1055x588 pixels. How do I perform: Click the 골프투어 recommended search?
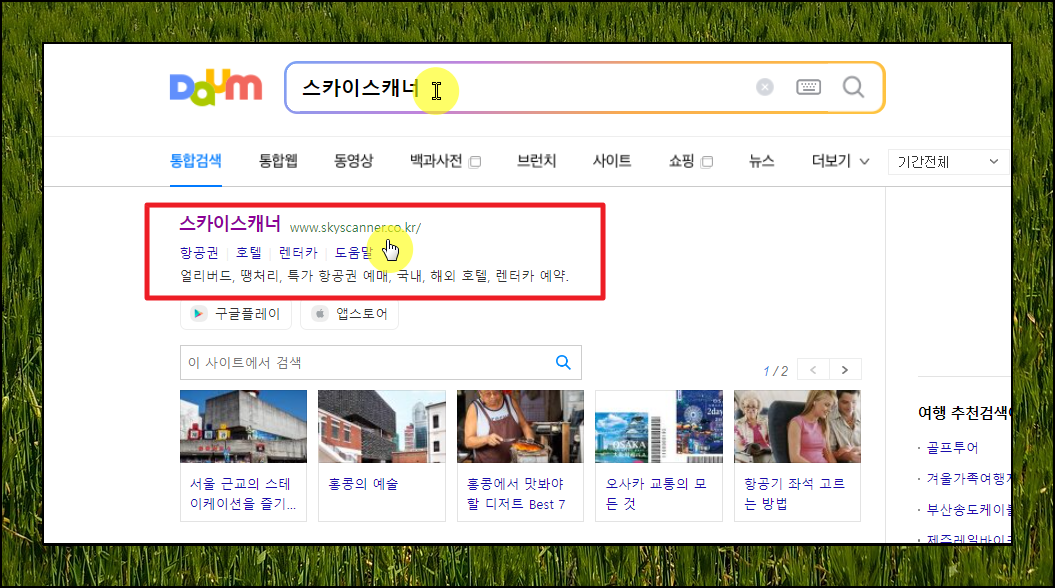pyautogui.click(x=952, y=447)
